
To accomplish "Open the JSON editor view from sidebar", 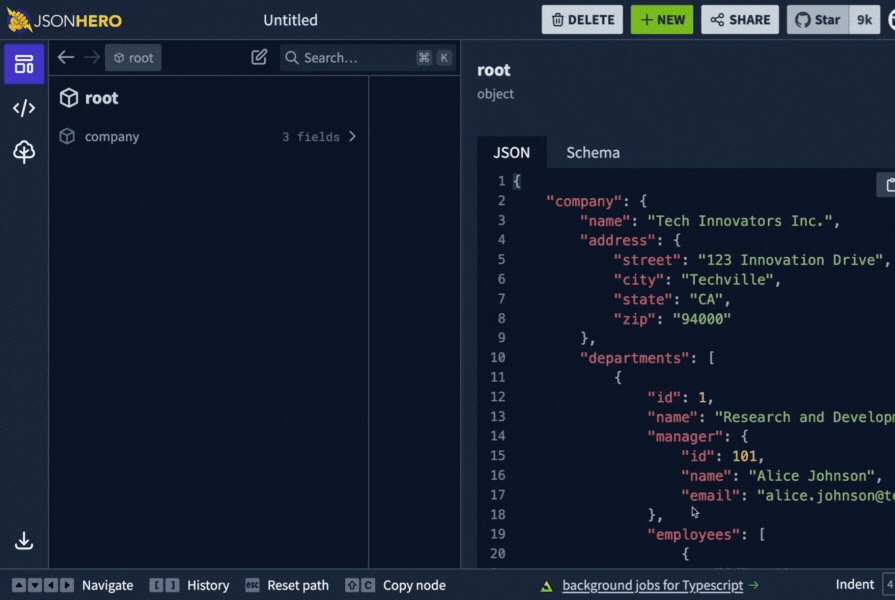I will click(x=23, y=107).
